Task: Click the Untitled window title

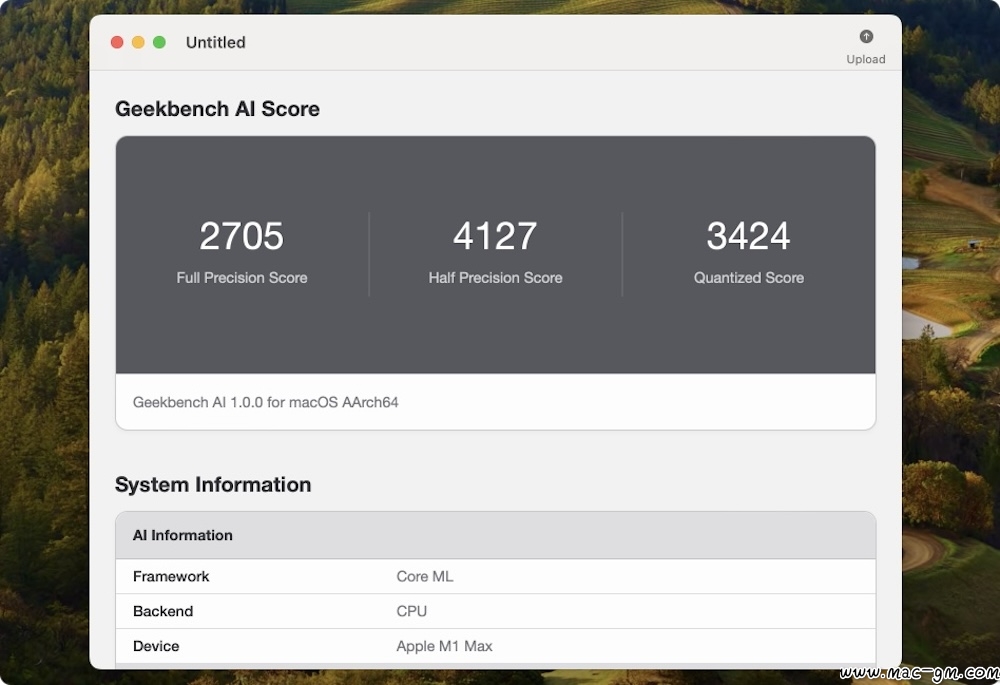Action: tap(216, 42)
